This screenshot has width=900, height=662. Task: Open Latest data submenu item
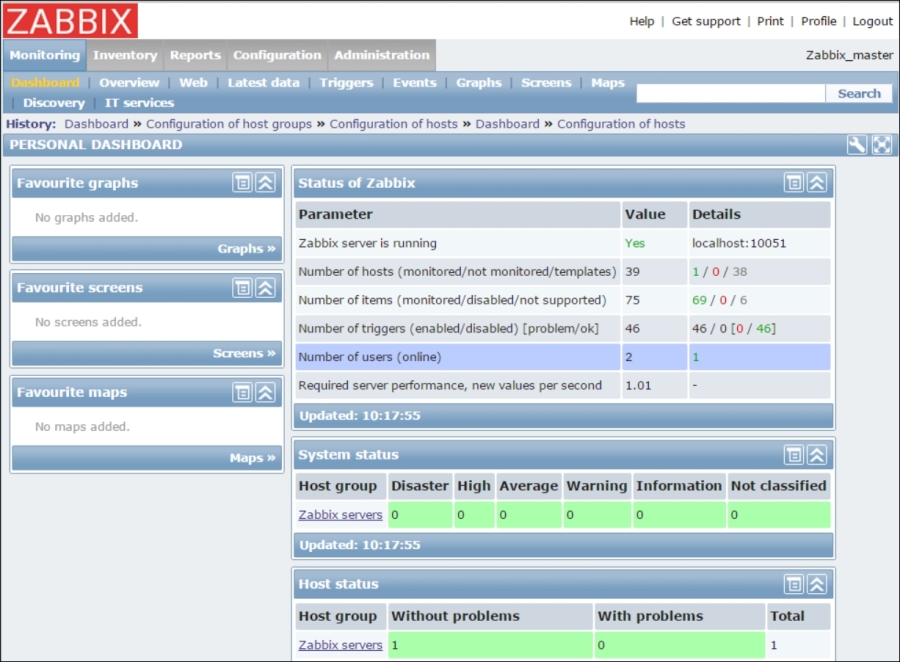[x=263, y=83]
